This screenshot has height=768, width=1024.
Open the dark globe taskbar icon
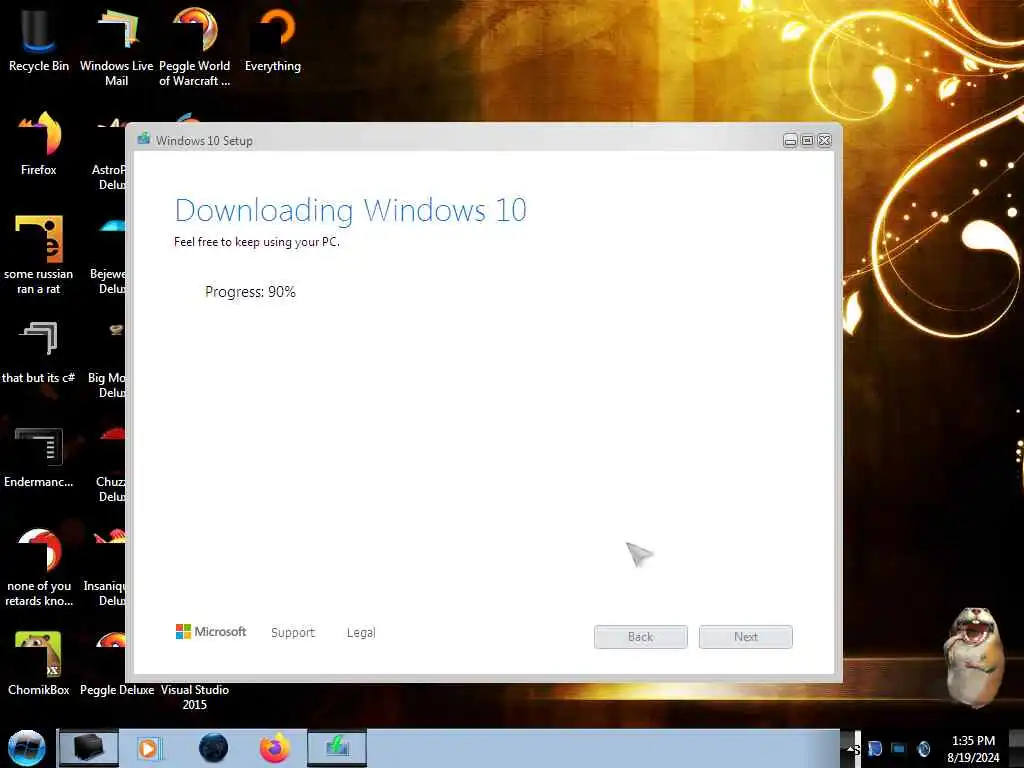pyautogui.click(x=214, y=748)
